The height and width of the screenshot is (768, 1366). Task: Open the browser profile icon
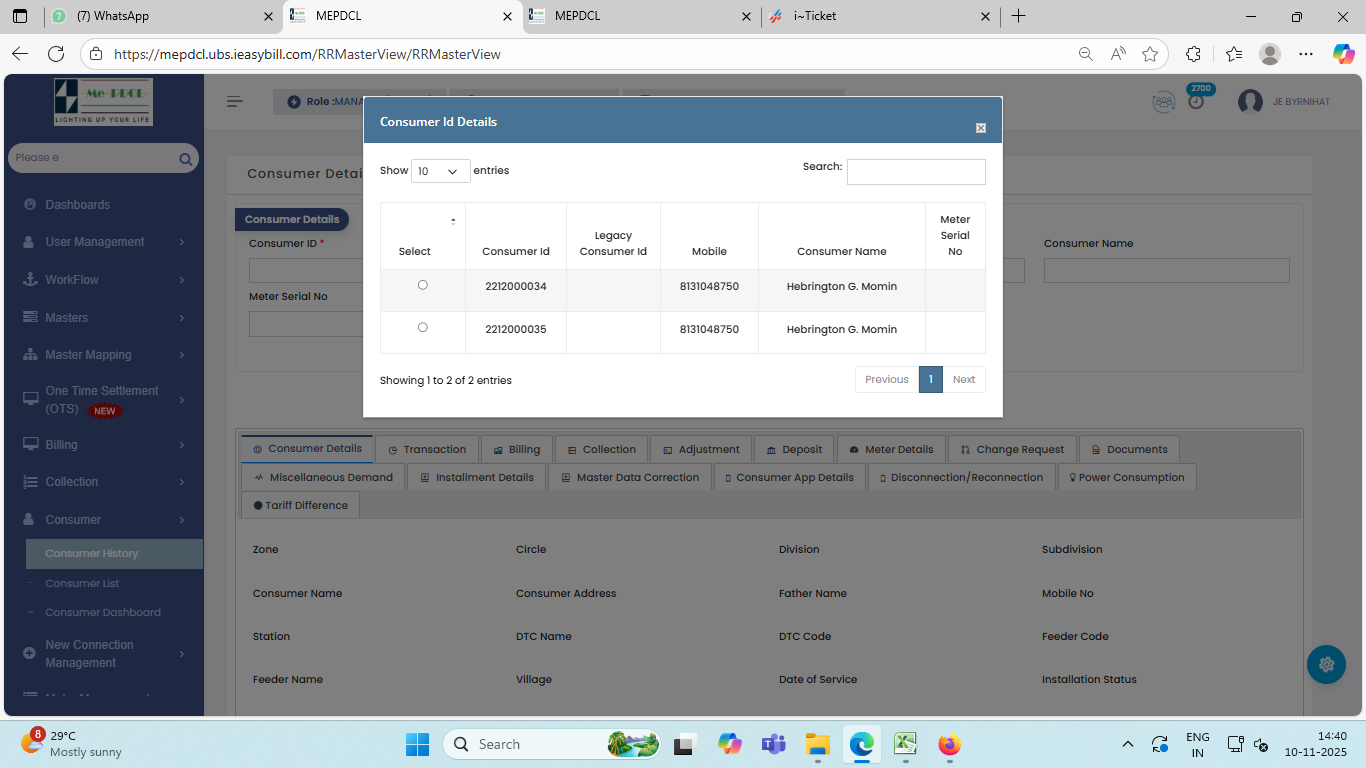tap(1270, 54)
